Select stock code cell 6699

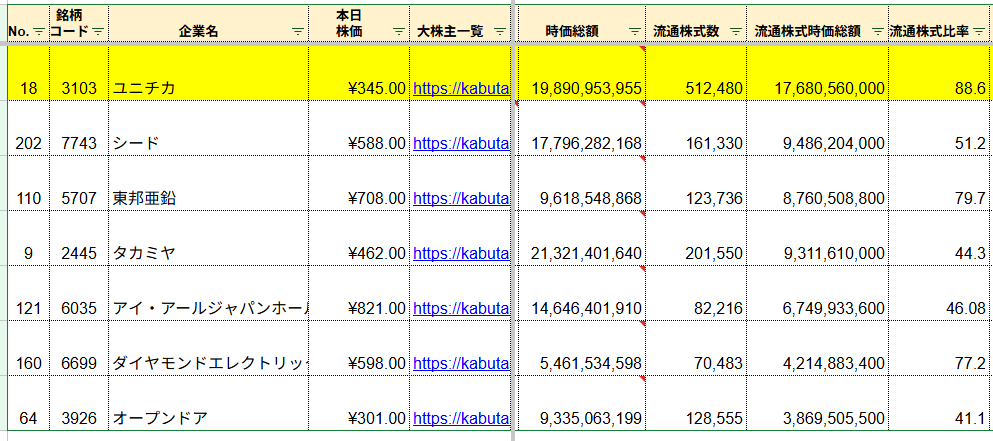[x=79, y=348]
